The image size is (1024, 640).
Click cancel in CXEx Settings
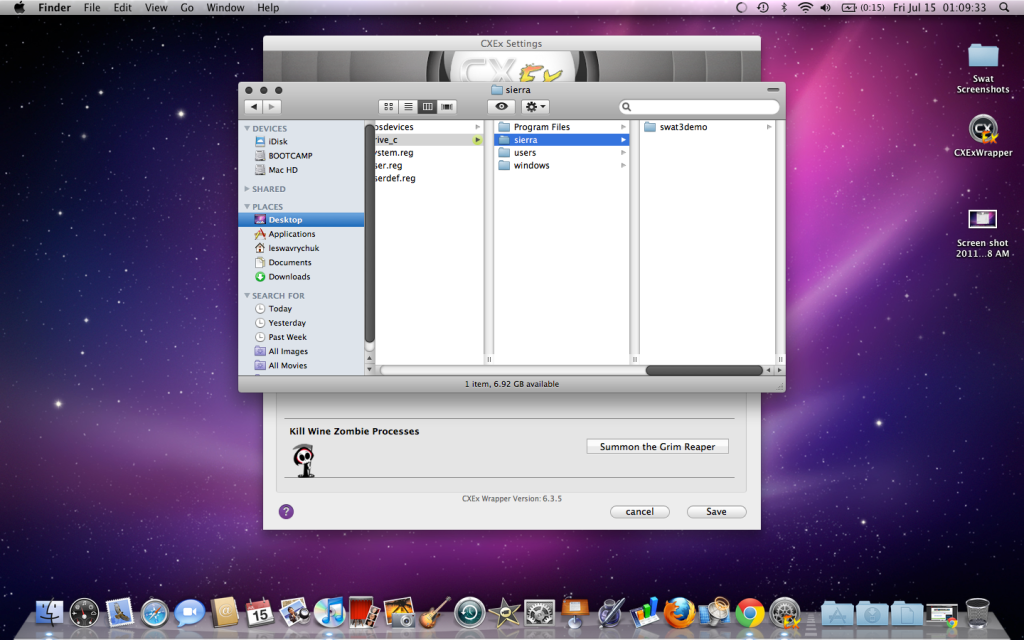pyautogui.click(x=639, y=512)
